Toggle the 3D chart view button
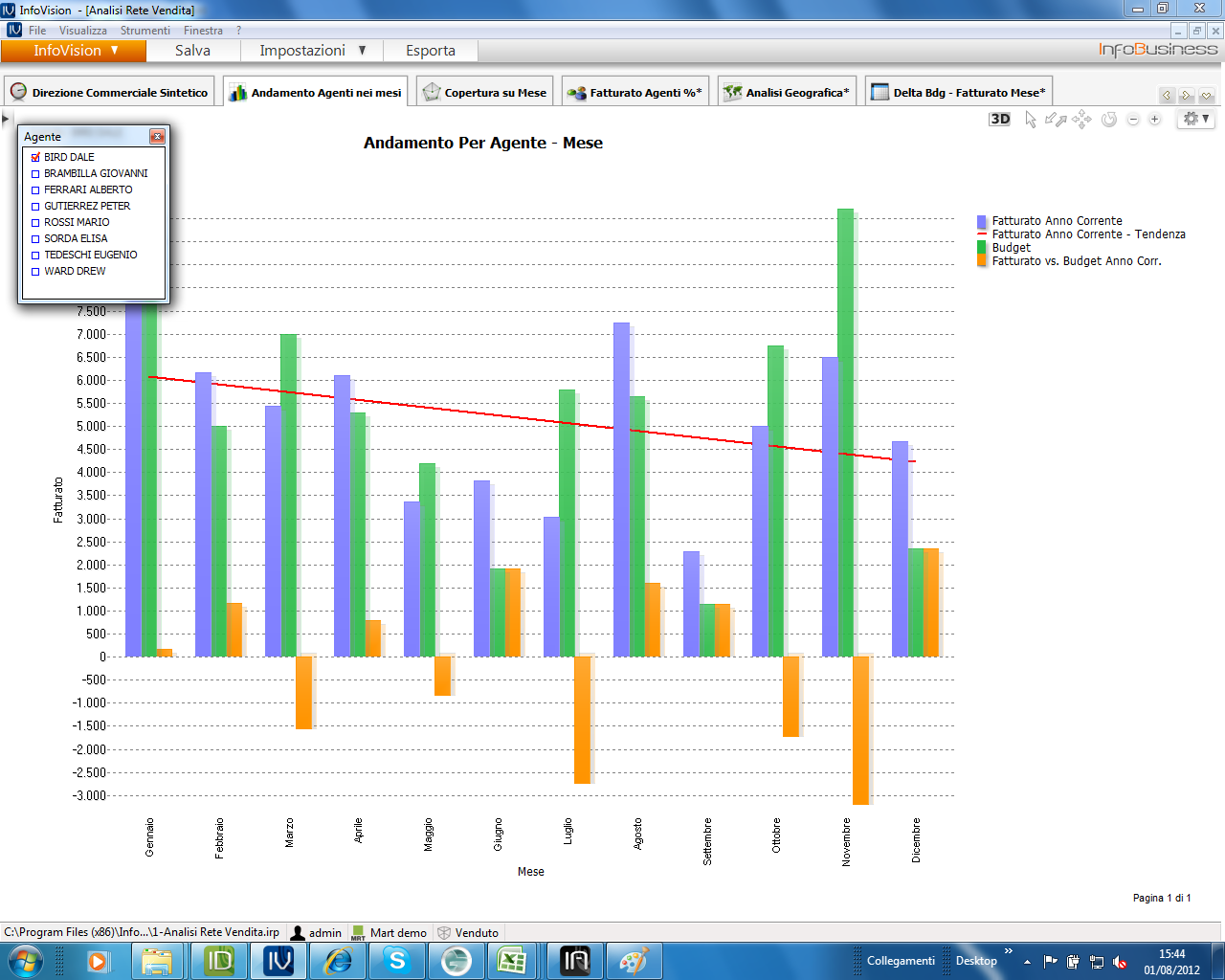 pos(999,119)
